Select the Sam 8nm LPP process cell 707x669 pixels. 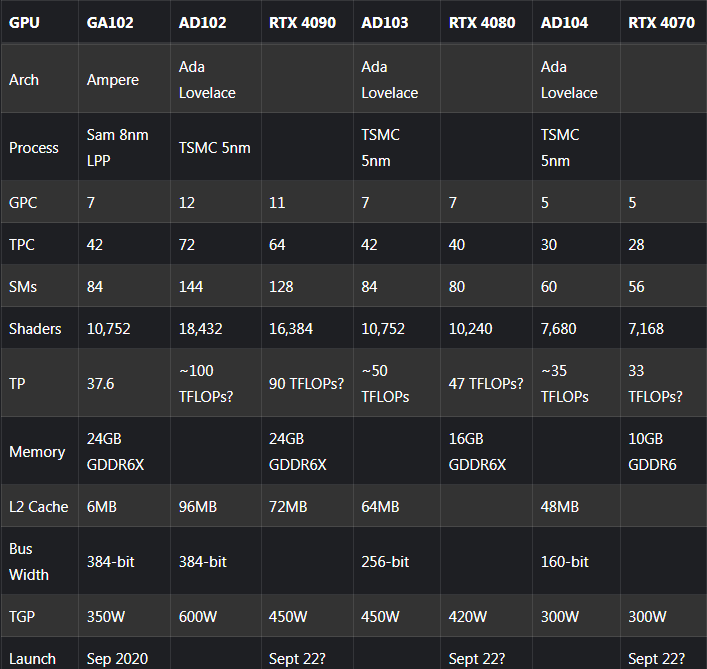point(117,148)
